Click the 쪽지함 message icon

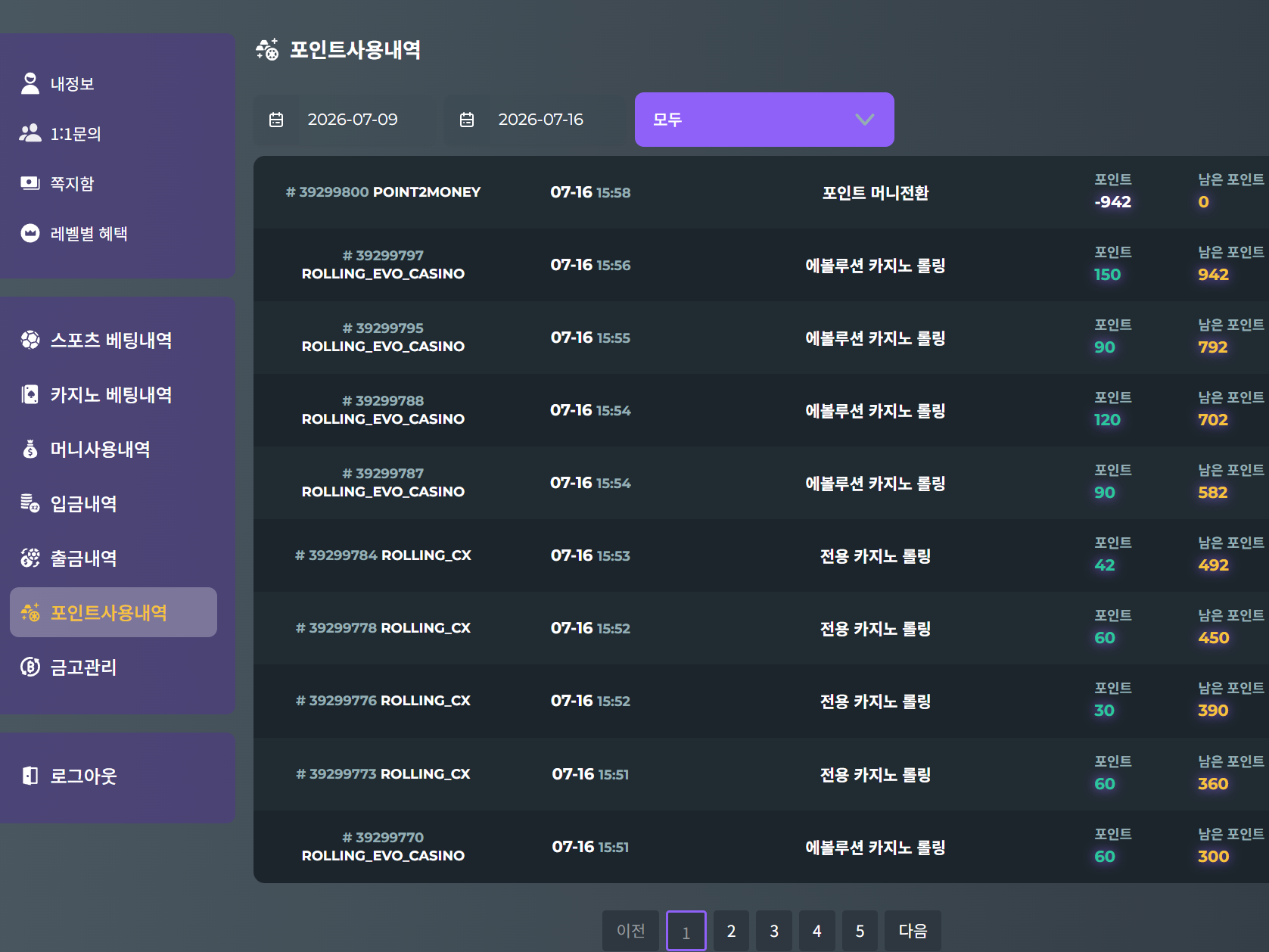(x=30, y=183)
